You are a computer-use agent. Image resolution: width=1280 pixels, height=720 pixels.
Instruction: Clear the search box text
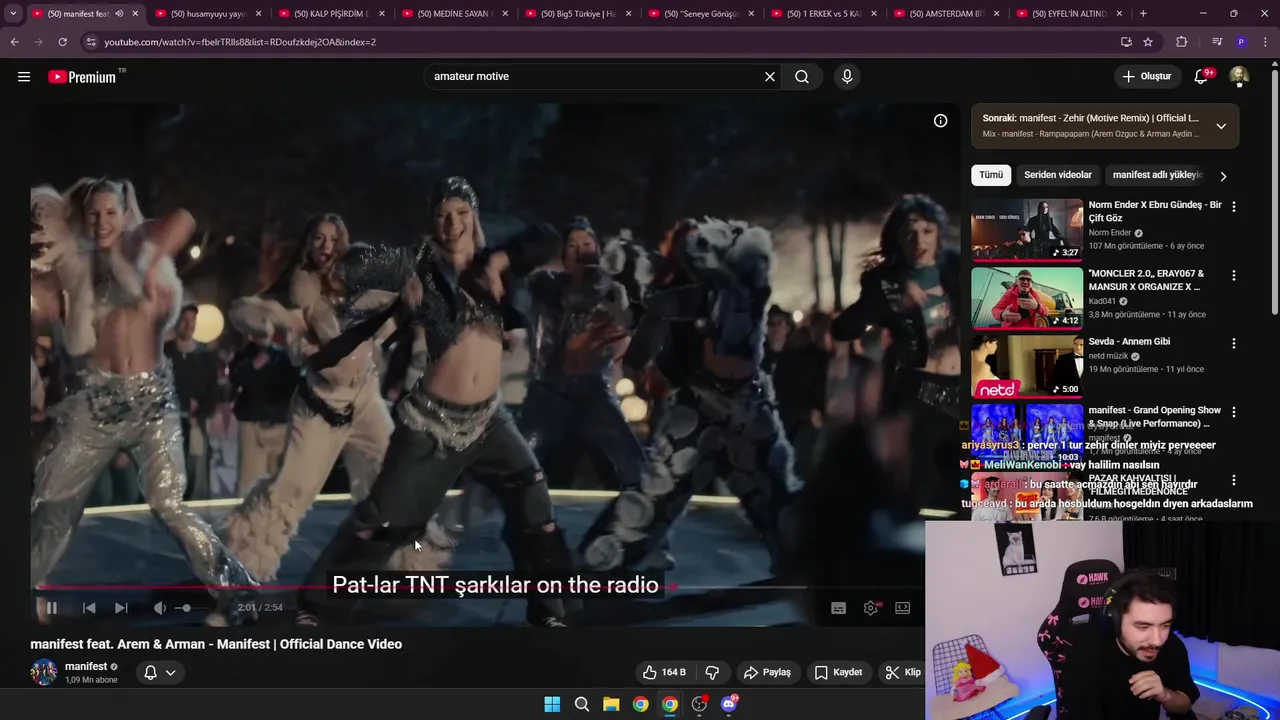click(770, 77)
